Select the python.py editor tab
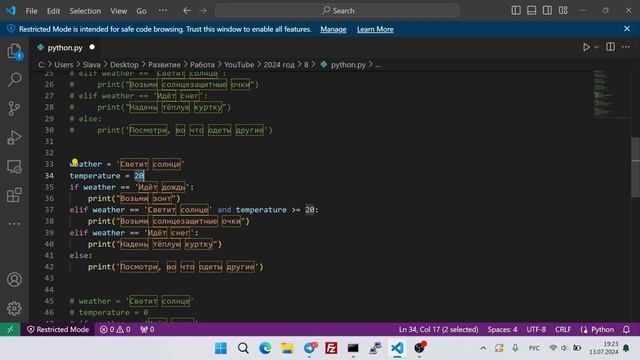640x360 pixels. pyautogui.click(x=65, y=47)
